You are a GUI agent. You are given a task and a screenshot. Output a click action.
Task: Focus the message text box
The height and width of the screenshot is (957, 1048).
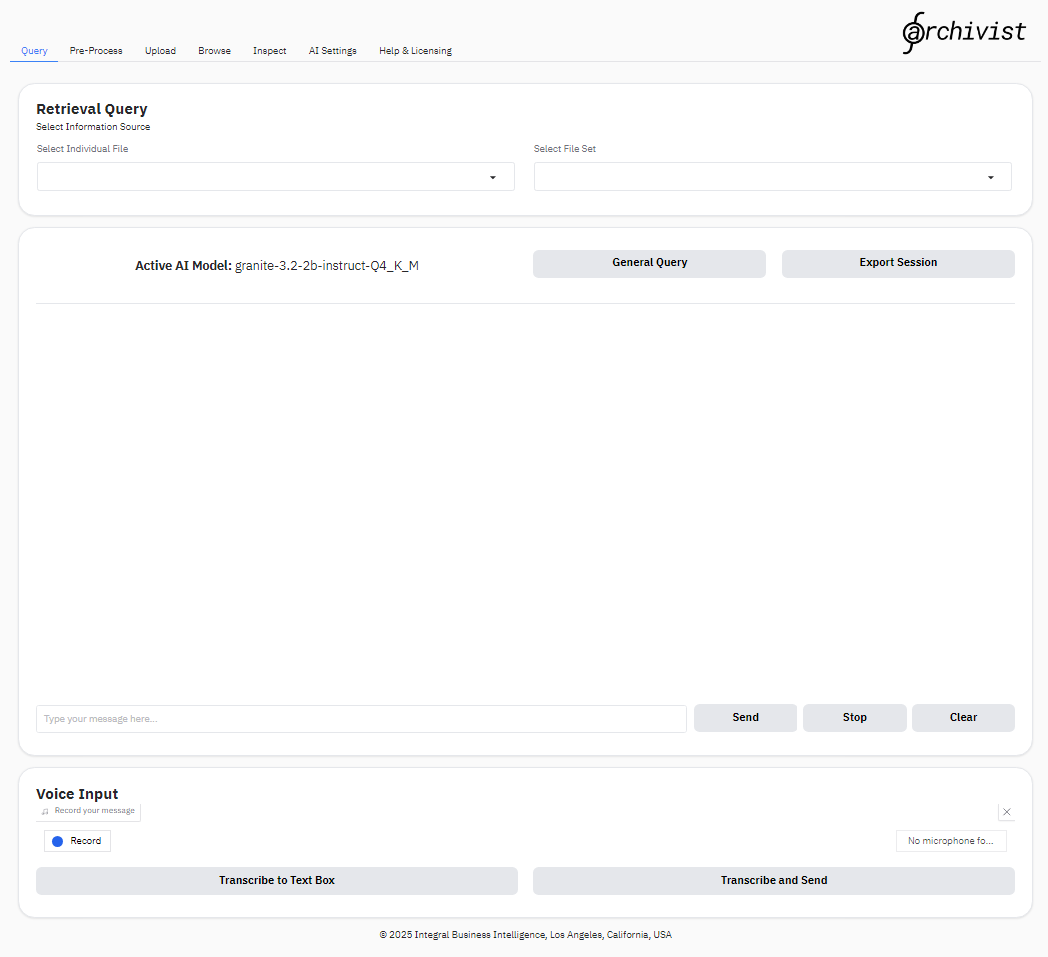point(361,719)
